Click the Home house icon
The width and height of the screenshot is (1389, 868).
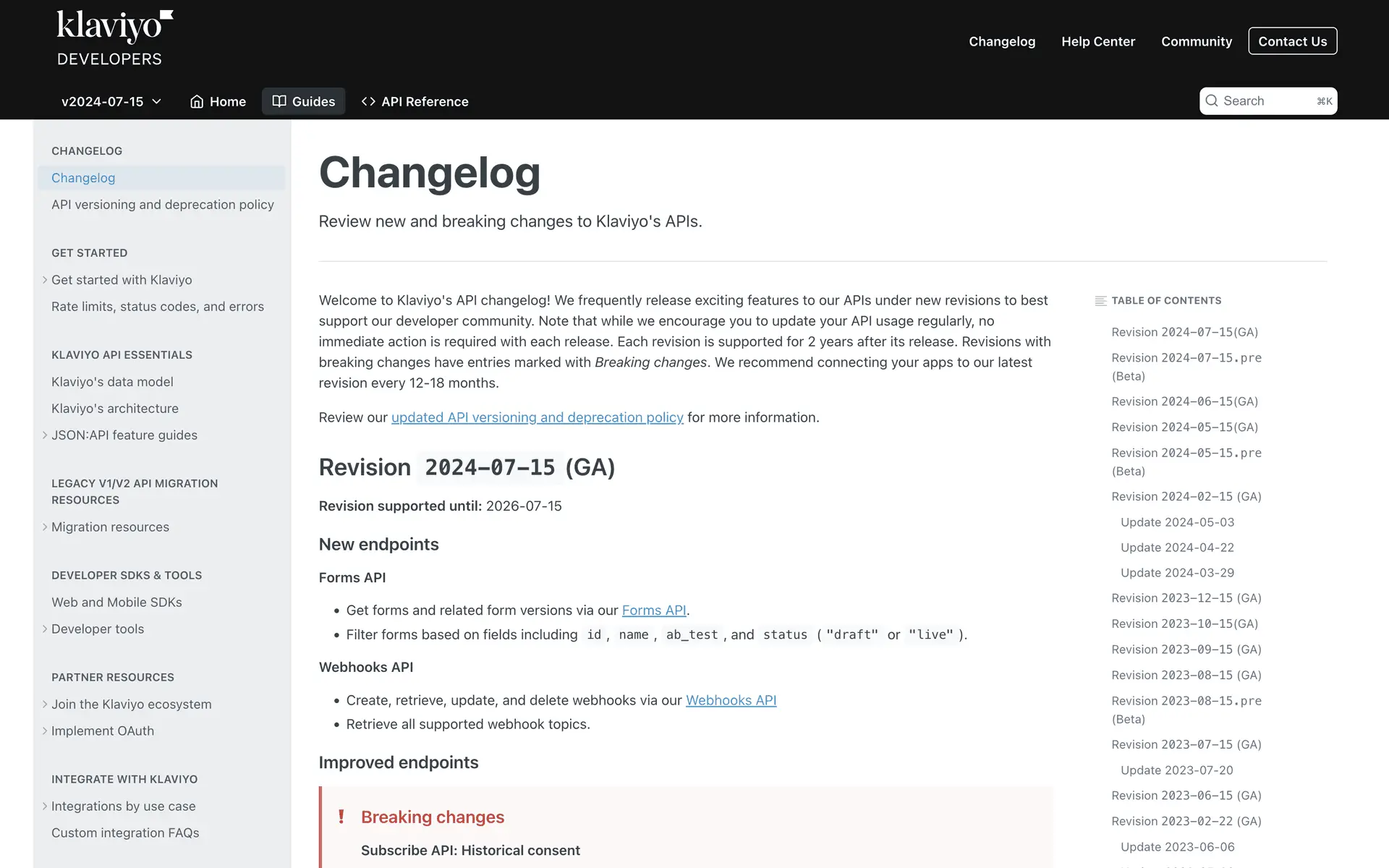(197, 102)
